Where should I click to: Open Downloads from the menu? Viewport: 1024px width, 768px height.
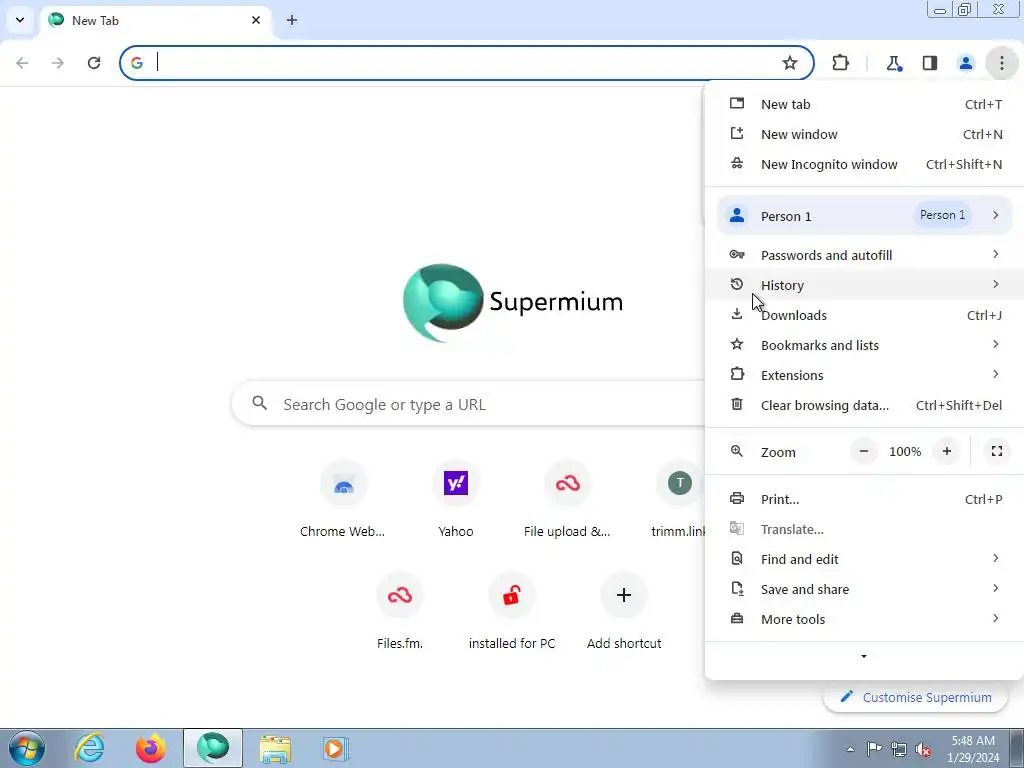tap(865, 315)
